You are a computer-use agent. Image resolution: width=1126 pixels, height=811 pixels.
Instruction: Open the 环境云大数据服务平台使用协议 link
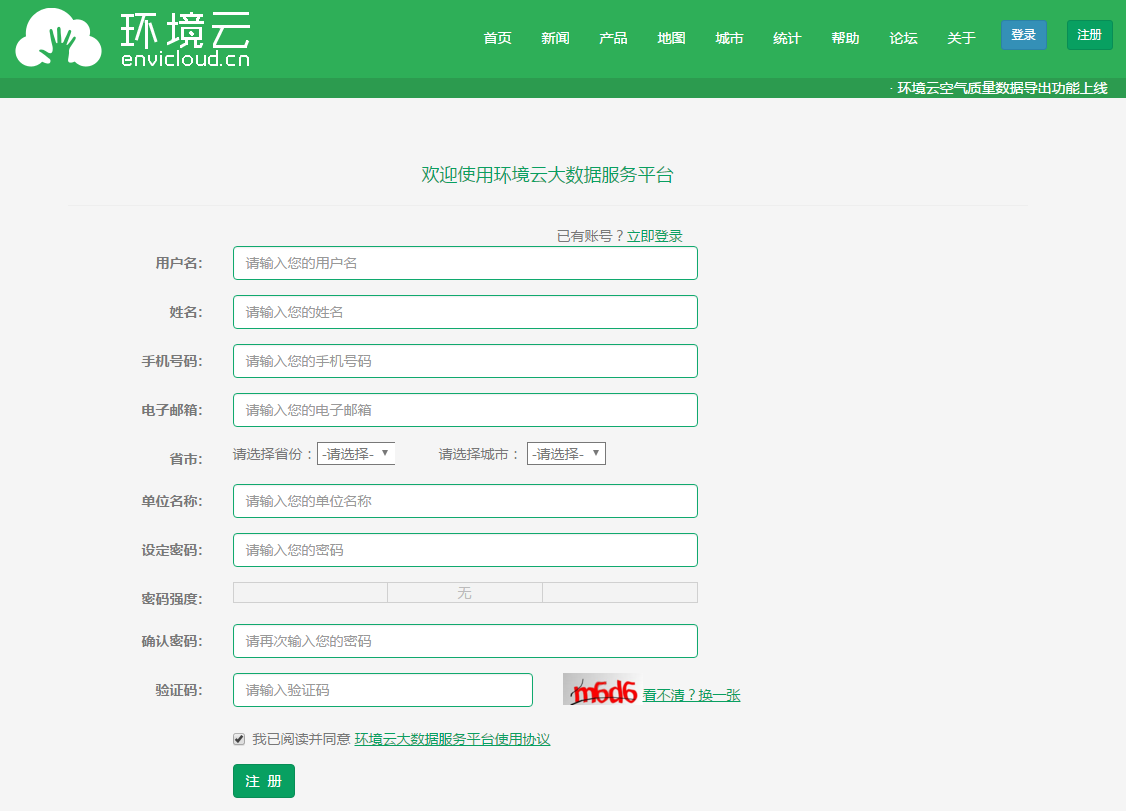click(x=452, y=739)
